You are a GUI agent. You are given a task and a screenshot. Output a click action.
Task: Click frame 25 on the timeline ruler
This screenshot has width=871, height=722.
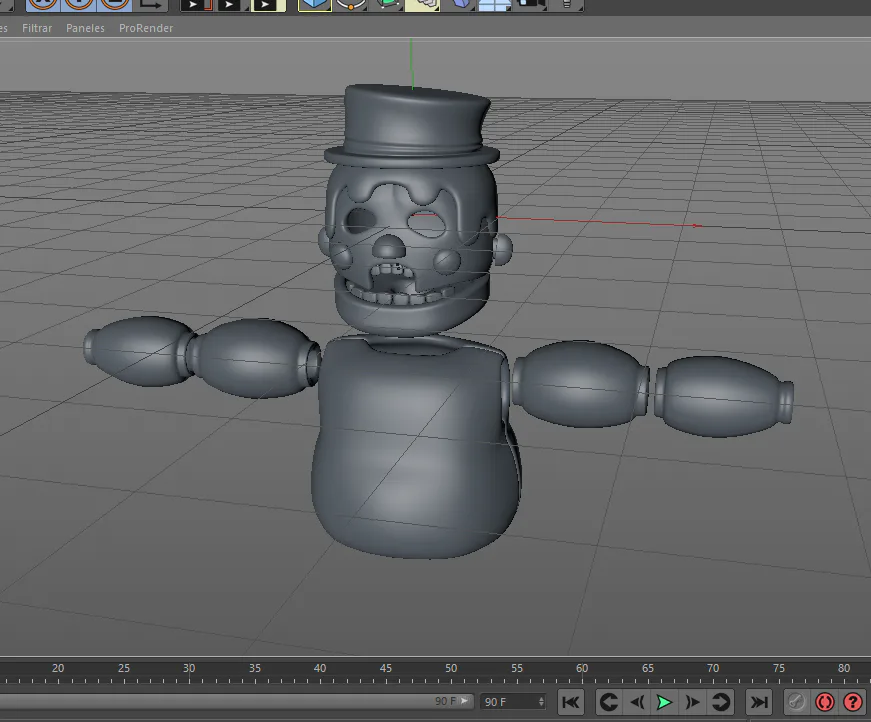coord(123,669)
